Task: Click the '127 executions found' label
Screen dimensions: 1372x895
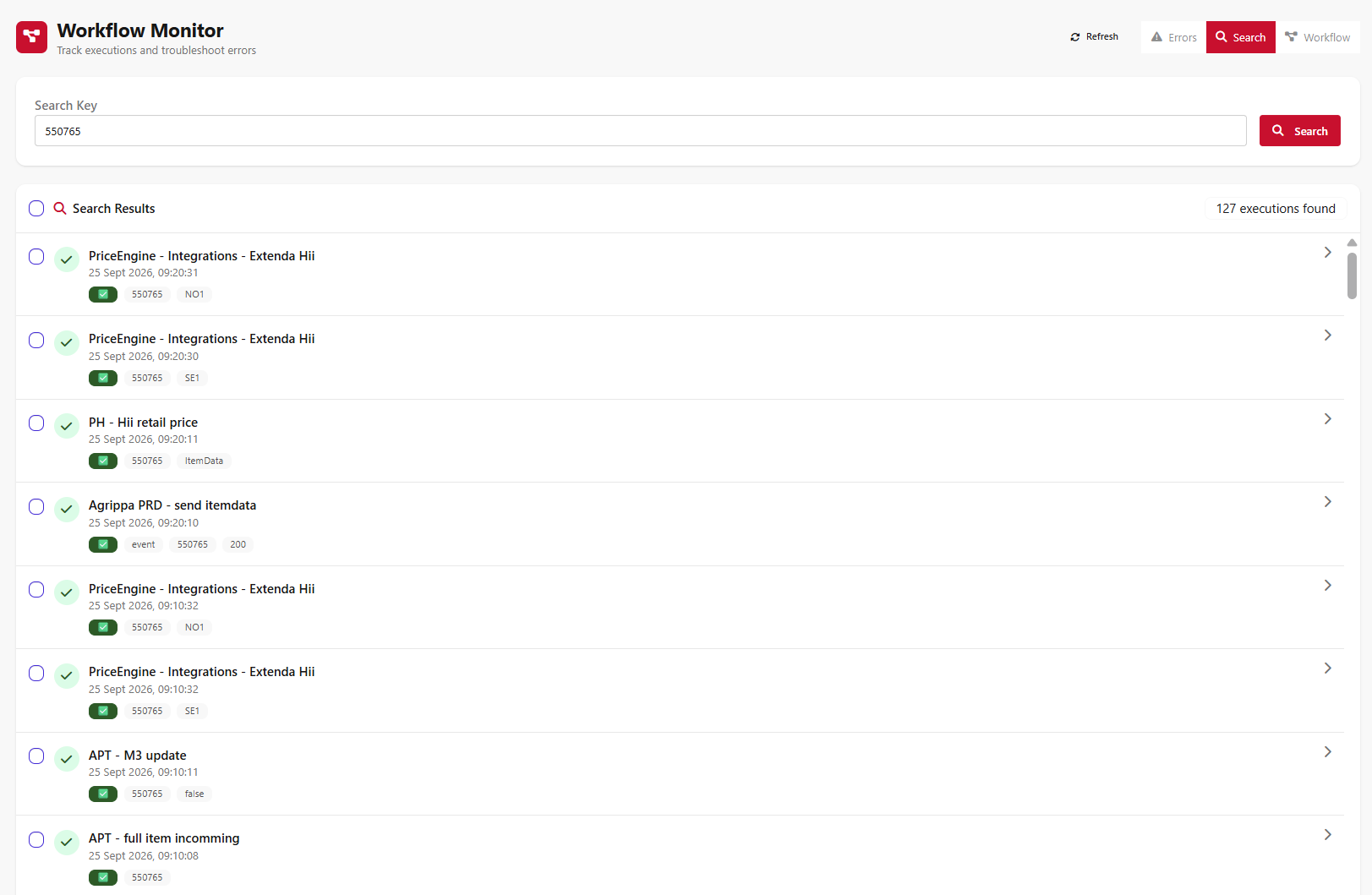Action: (1276, 209)
